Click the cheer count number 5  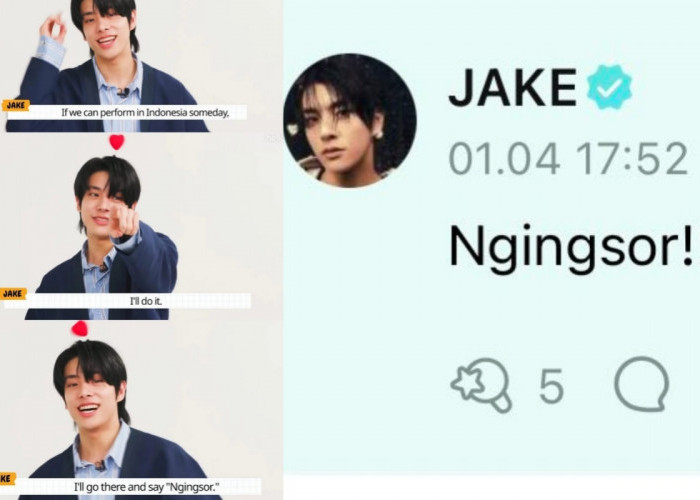pyautogui.click(x=551, y=386)
